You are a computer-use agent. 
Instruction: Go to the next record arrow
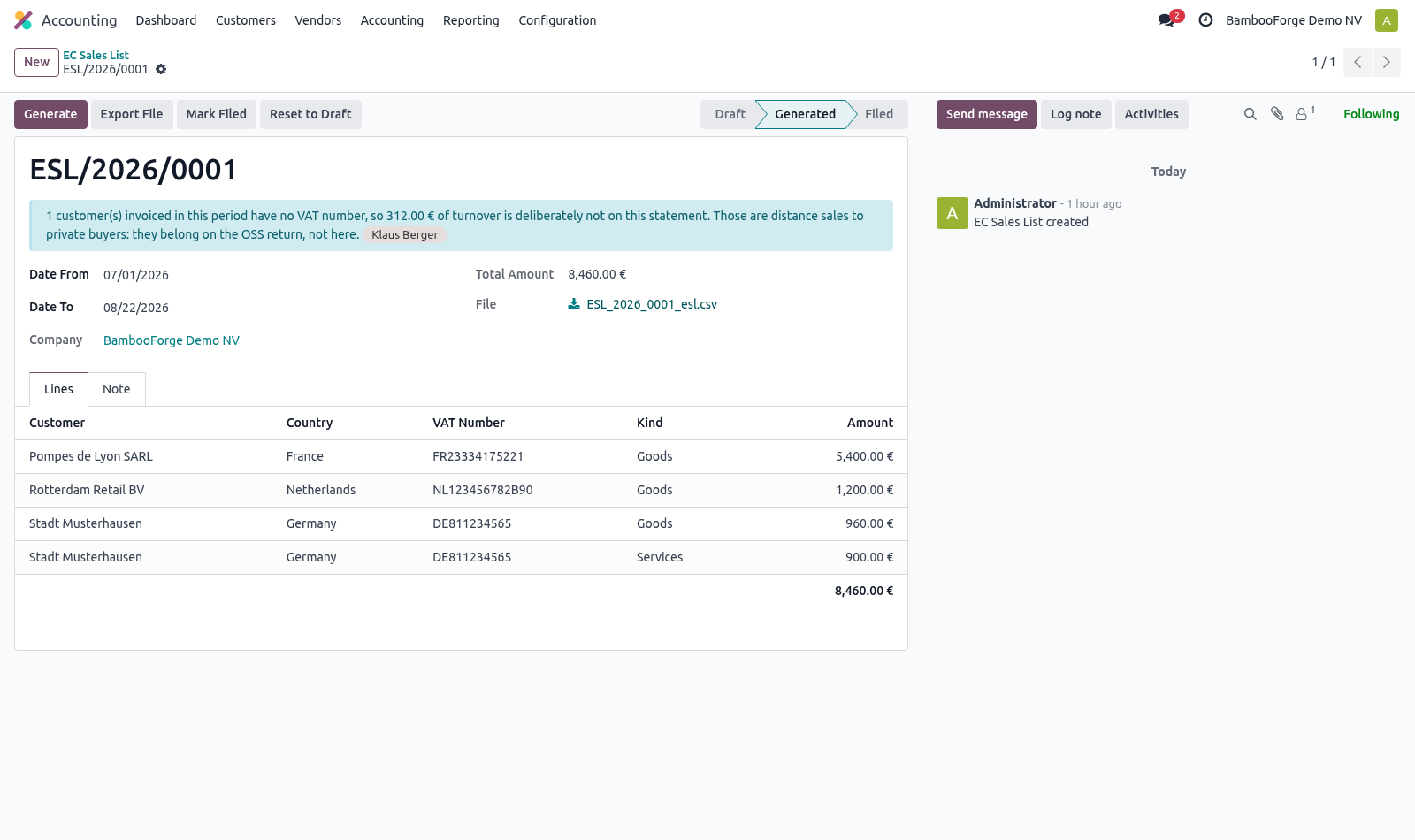(1387, 62)
